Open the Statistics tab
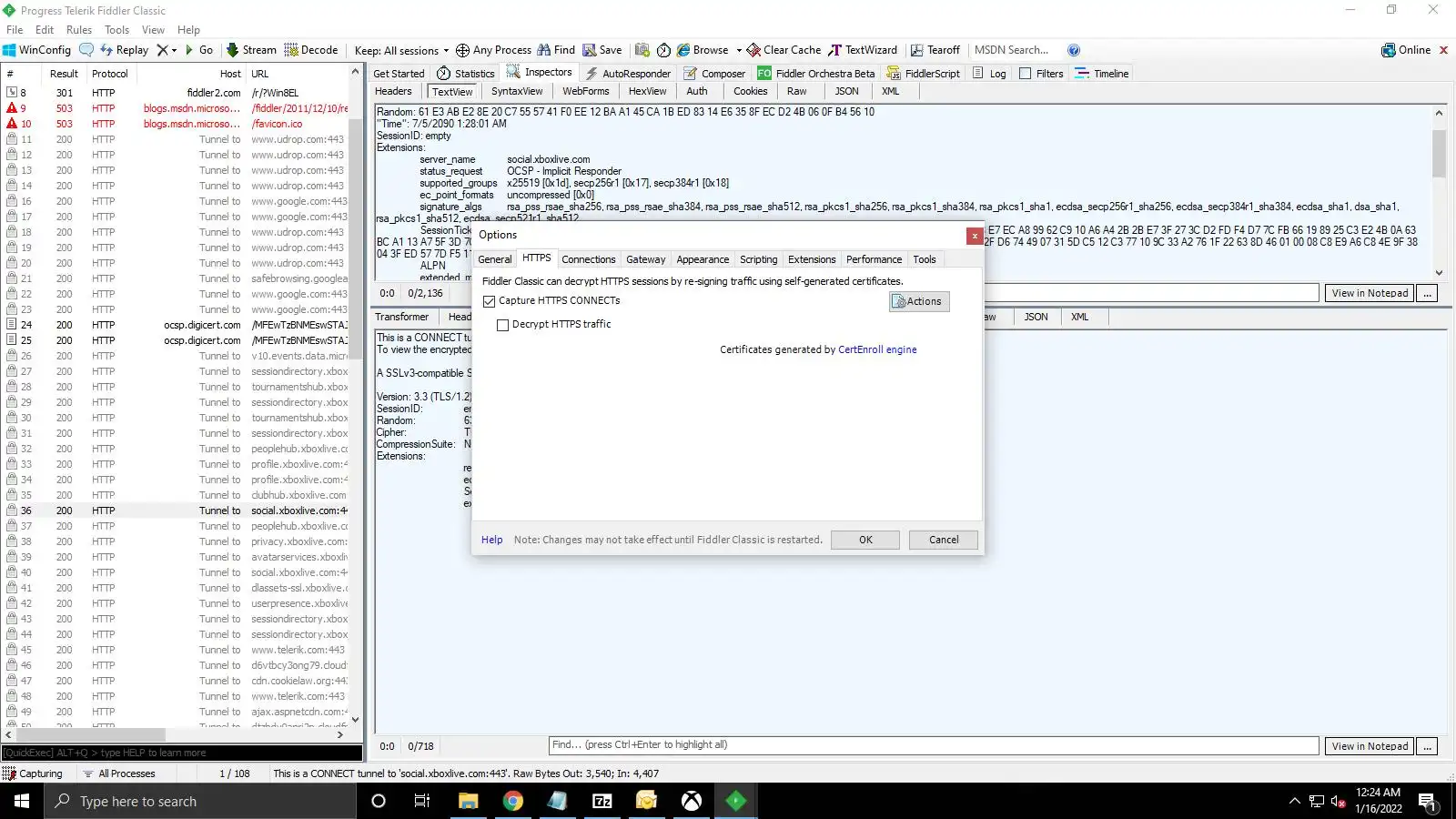The height and width of the screenshot is (819, 1456). pyautogui.click(x=466, y=74)
